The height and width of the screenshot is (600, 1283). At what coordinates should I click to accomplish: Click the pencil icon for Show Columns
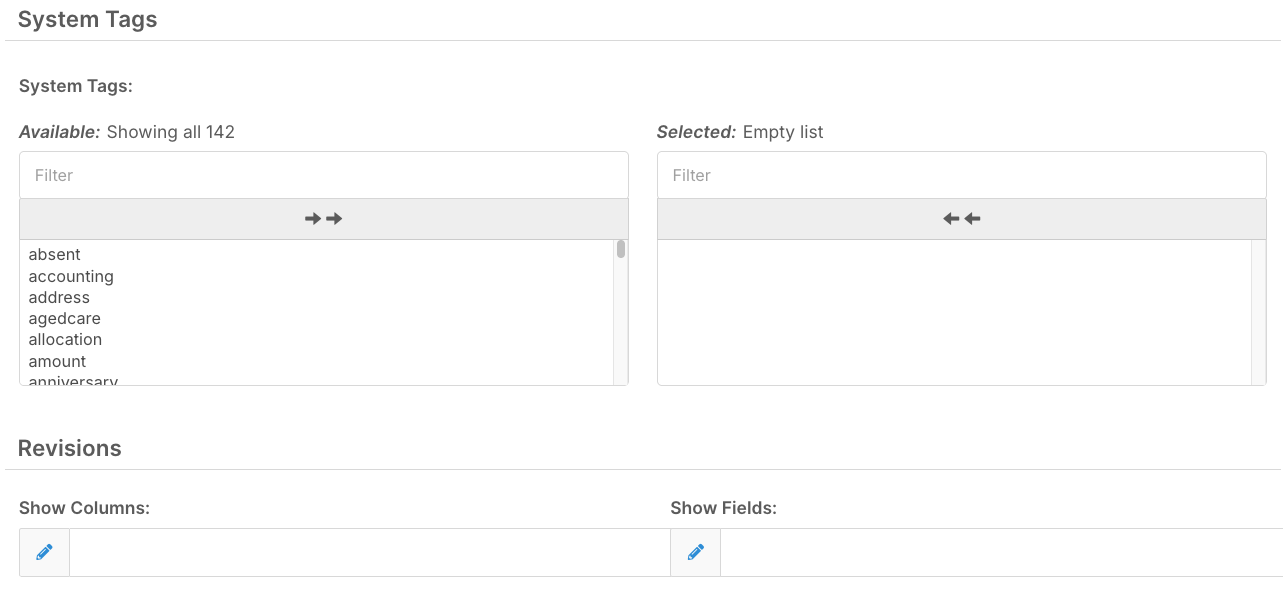tap(44, 552)
